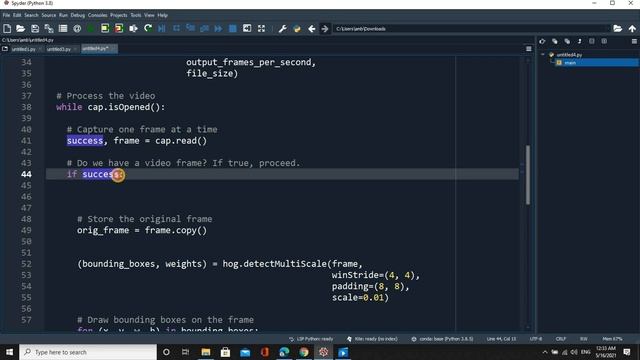This screenshot has height=360, width=640.
Task: Run current cell icon
Action: coord(105,29)
